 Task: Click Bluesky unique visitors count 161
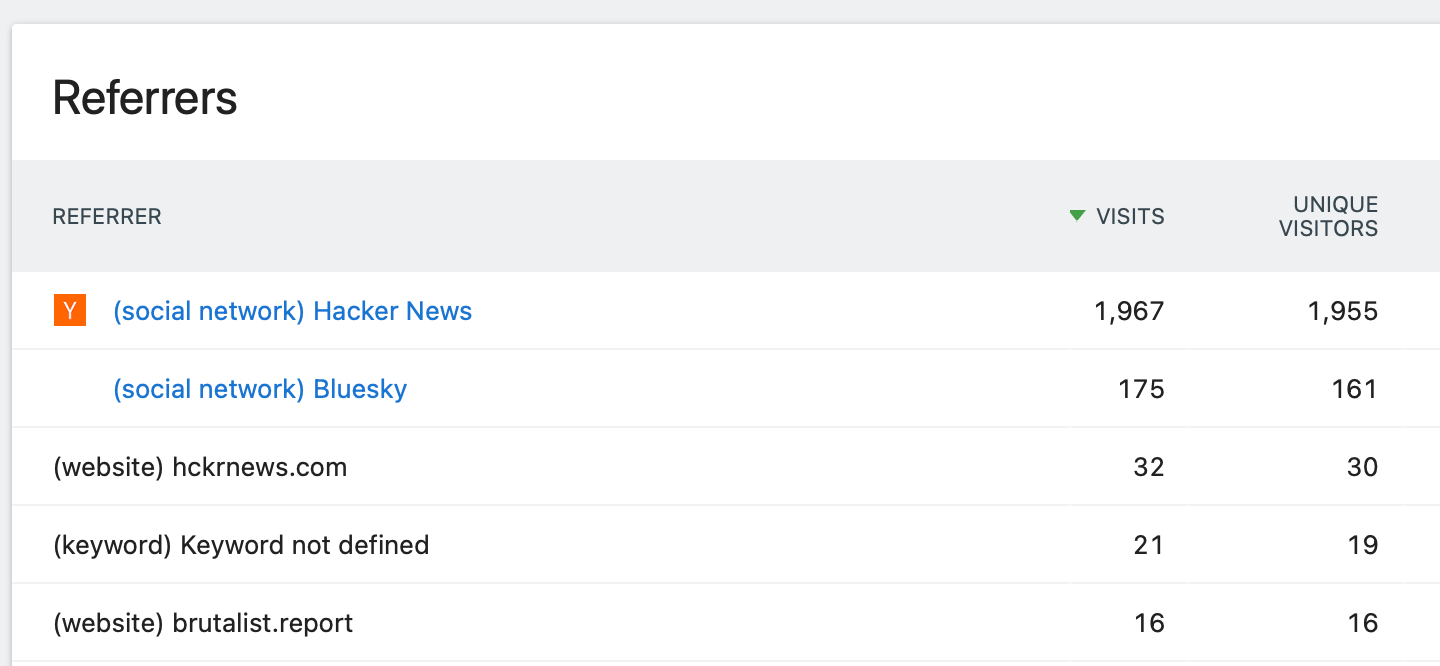1354,389
